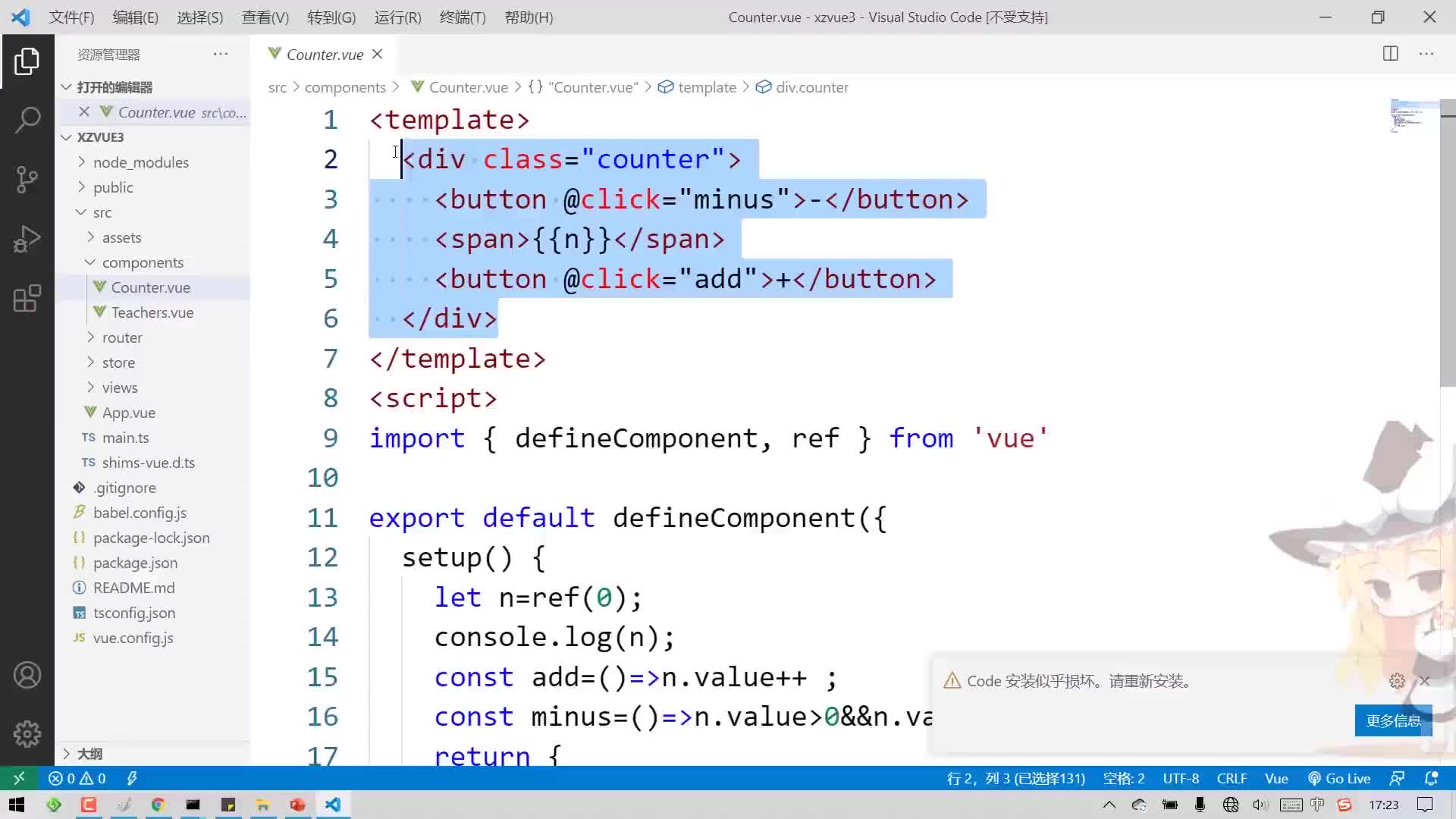
Task: Click the Counter.vue tab in editor
Action: point(325,54)
